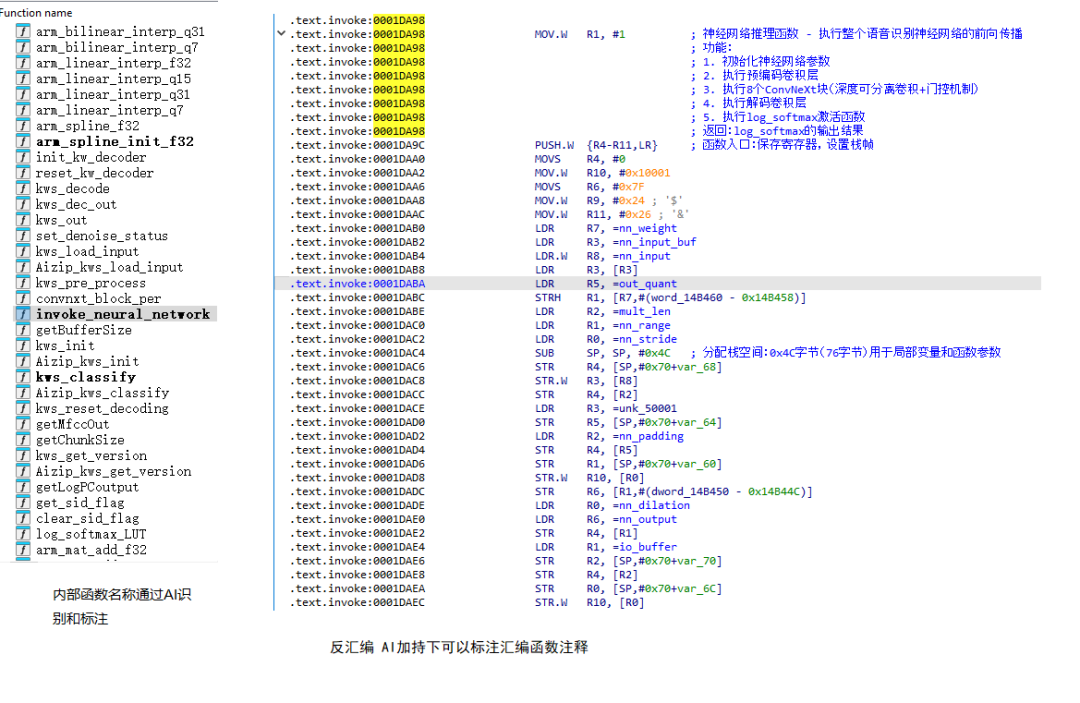The width and height of the screenshot is (1080, 703).
Task: Click the nn_weight symbol reference
Action: [647, 229]
